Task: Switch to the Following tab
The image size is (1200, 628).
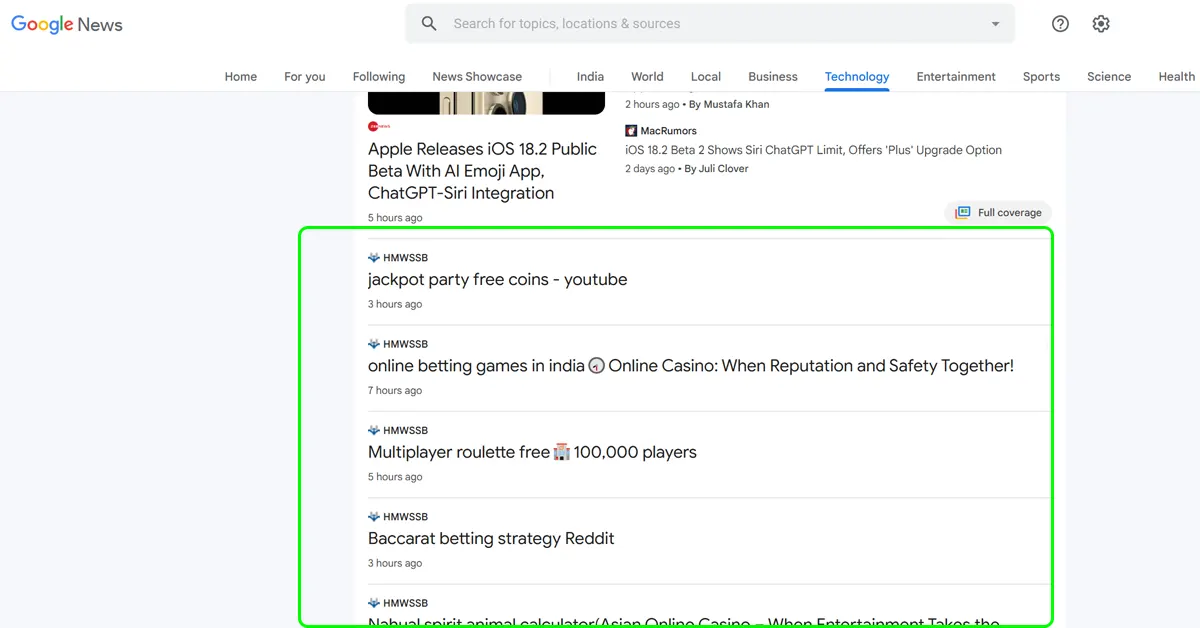Action: coord(379,77)
